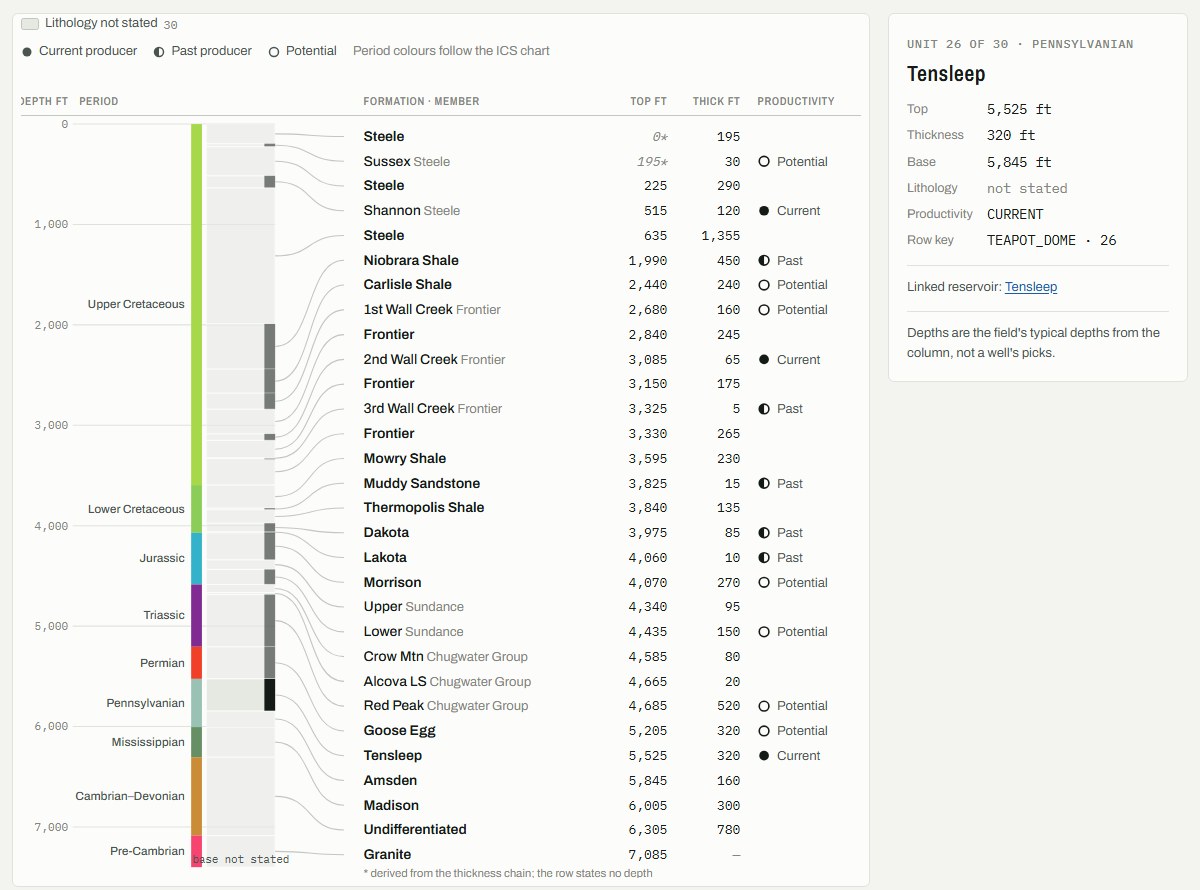Click the Past icon for 3rd Wall Creek
The image size is (1200, 890).
click(x=764, y=409)
